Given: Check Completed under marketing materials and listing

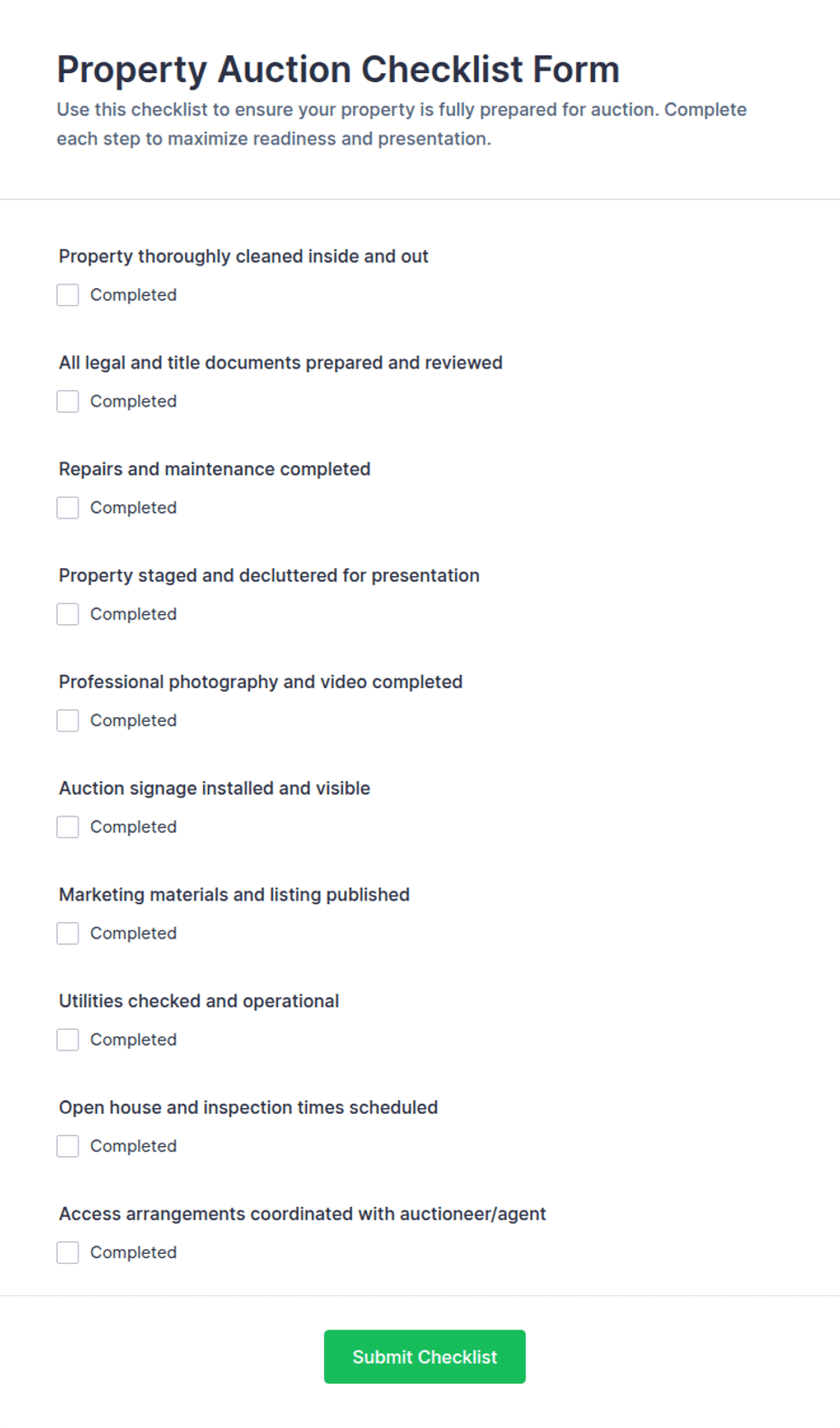Looking at the screenshot, I should [x=68, y=933].
